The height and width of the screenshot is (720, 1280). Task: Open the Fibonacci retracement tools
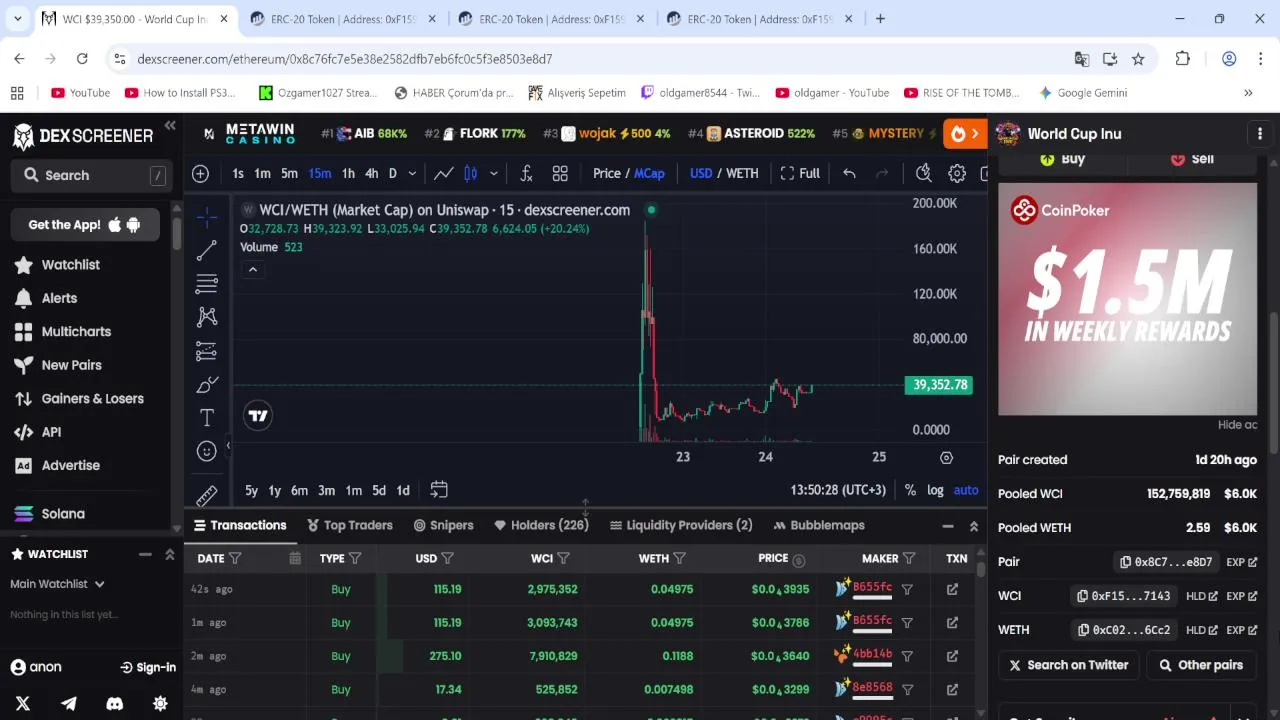pyautogui.click(x=207, y=284)
